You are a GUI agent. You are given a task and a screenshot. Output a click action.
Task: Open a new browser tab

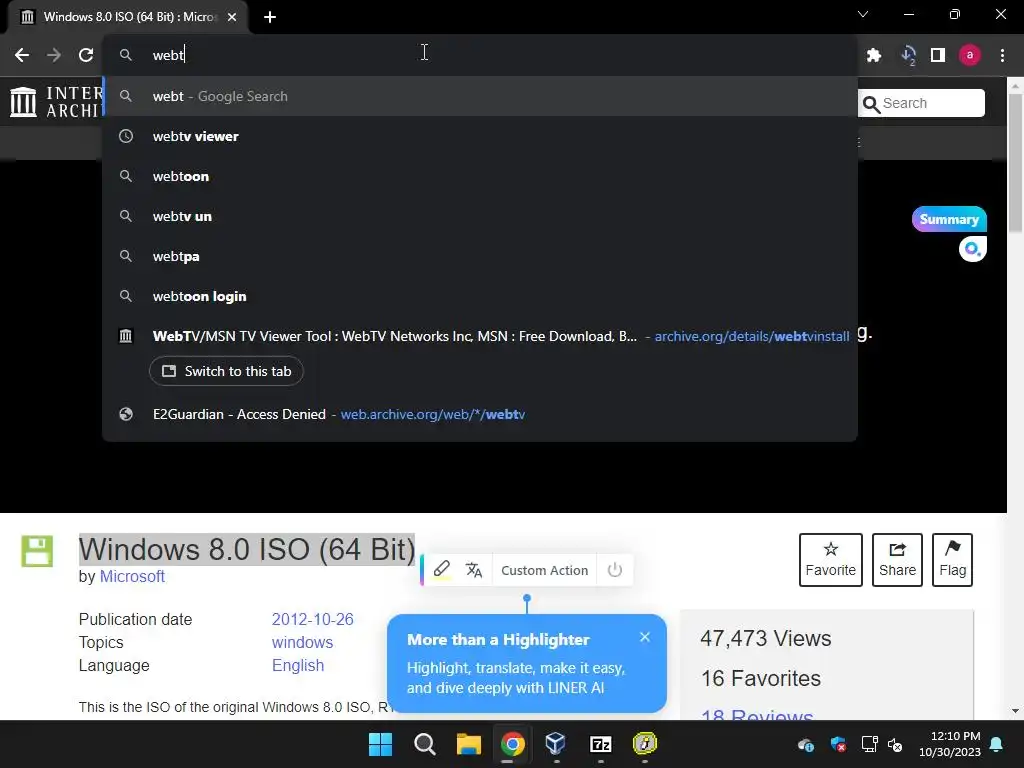tap(270, 17)
